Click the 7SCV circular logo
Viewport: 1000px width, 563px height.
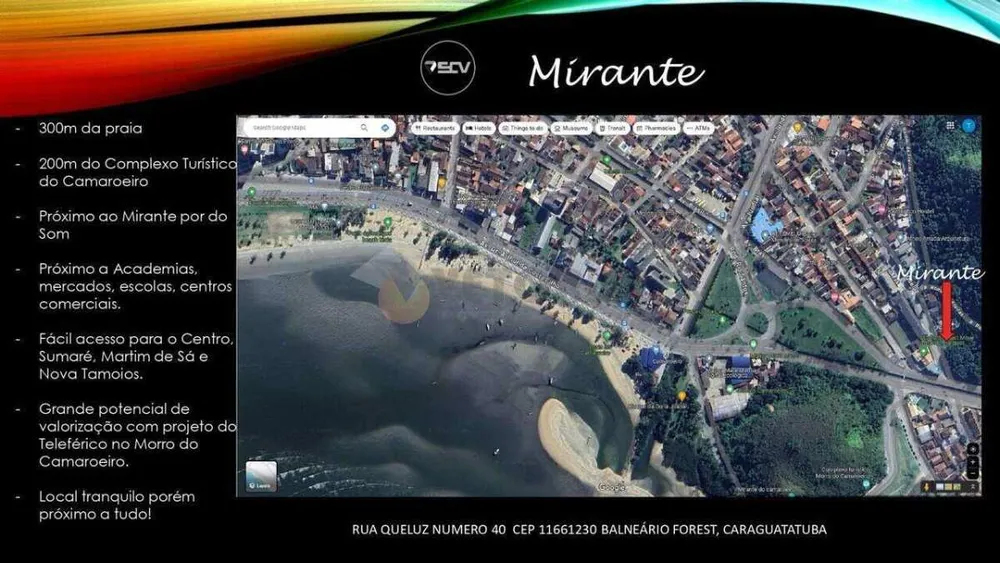click(x=448, y=68)
